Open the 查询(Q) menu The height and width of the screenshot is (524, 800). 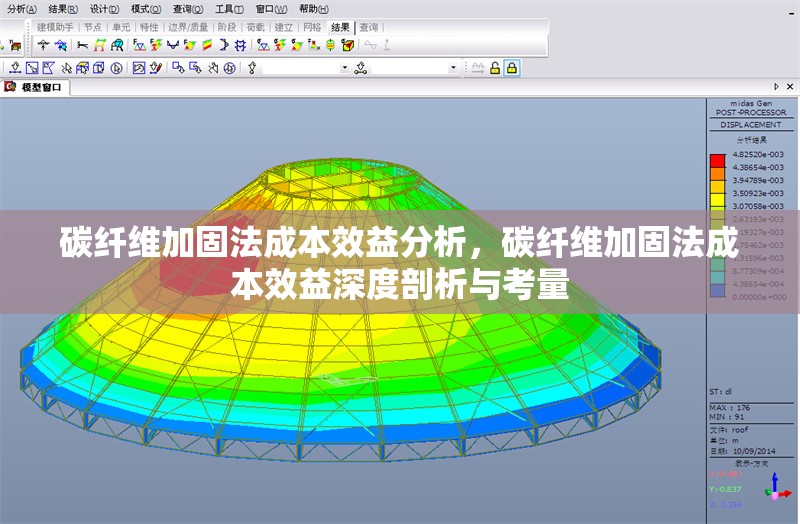point(188,9)
